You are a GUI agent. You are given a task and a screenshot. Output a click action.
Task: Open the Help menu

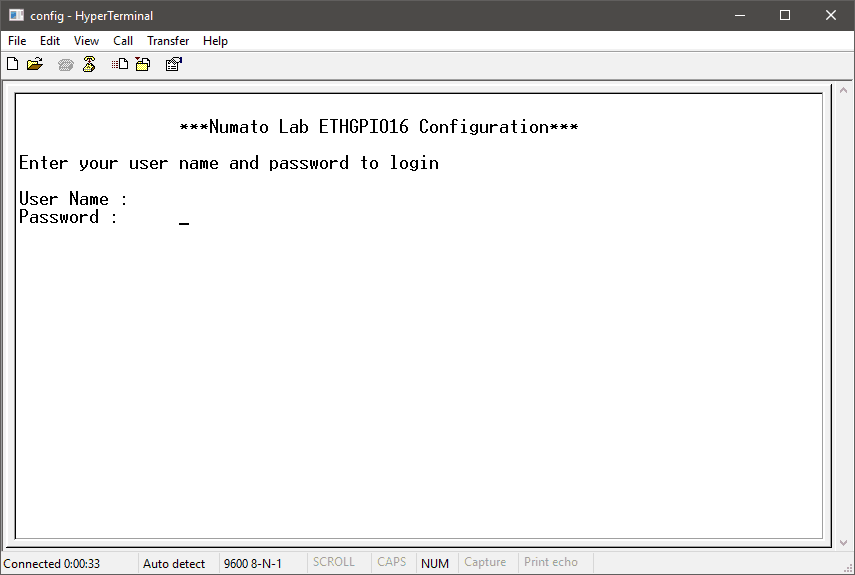[x=215, y=41]
